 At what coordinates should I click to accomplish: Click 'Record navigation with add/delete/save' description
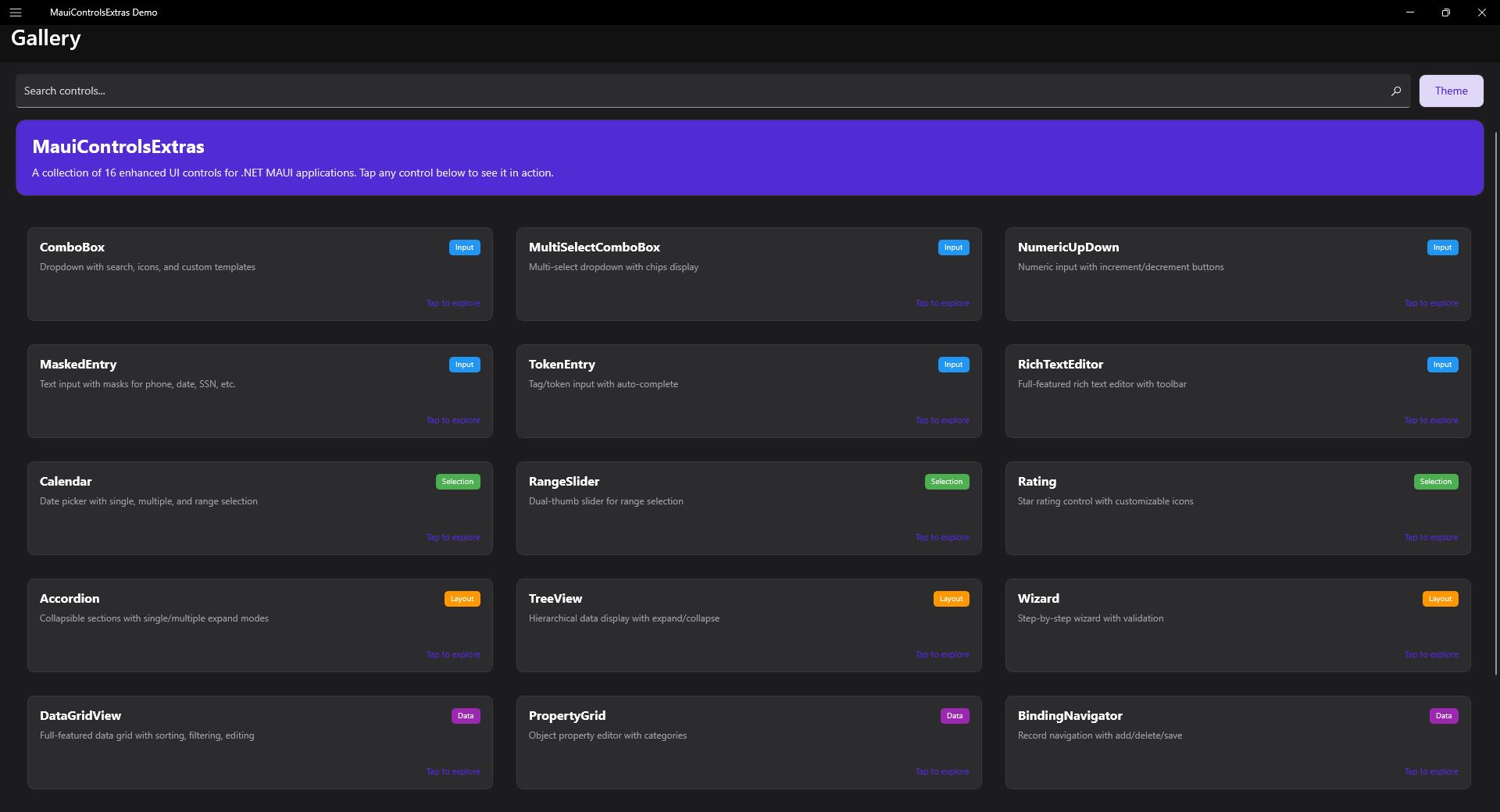pos(1100,735)
